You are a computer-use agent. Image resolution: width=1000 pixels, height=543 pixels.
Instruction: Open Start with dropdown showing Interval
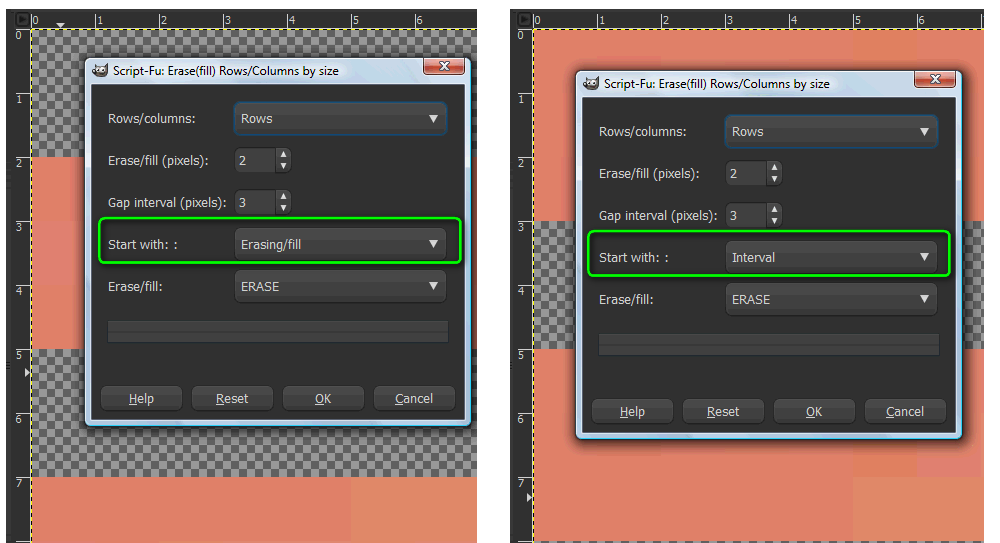[x=831, y=257]
